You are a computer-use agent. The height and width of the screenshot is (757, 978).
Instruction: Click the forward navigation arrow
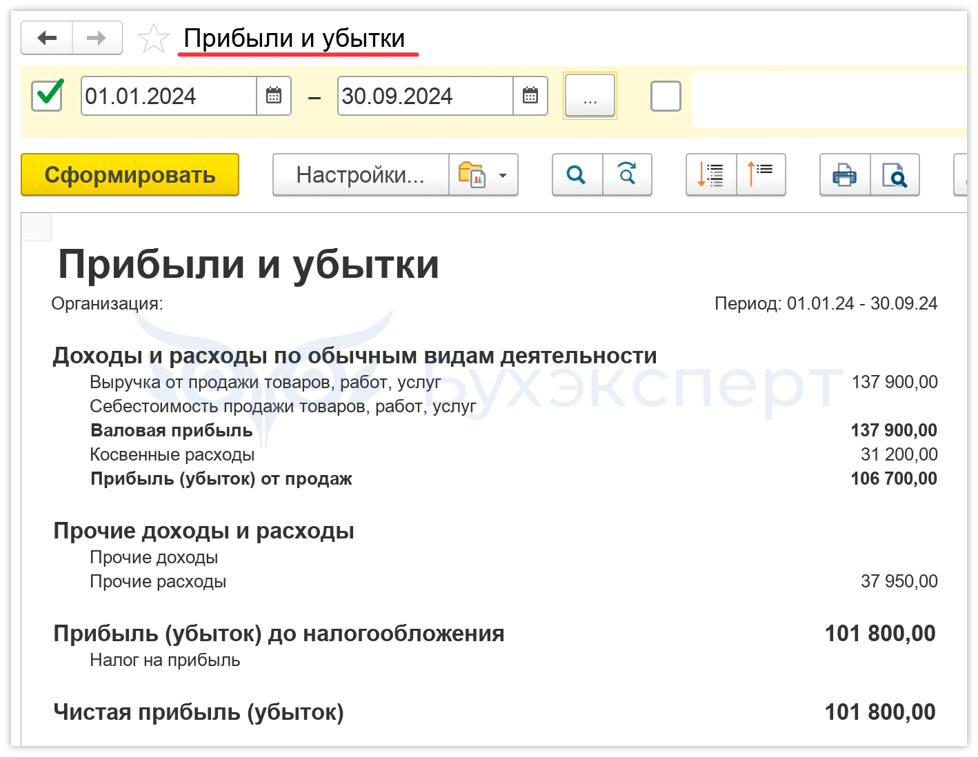97,39
